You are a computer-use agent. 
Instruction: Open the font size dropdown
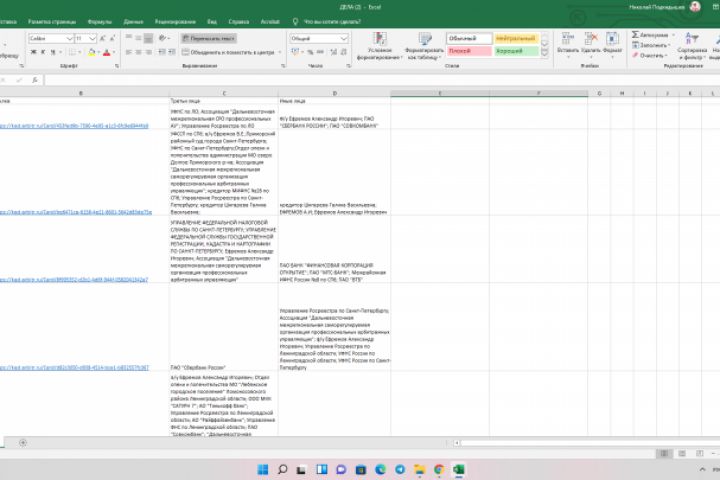click(92, 39)
